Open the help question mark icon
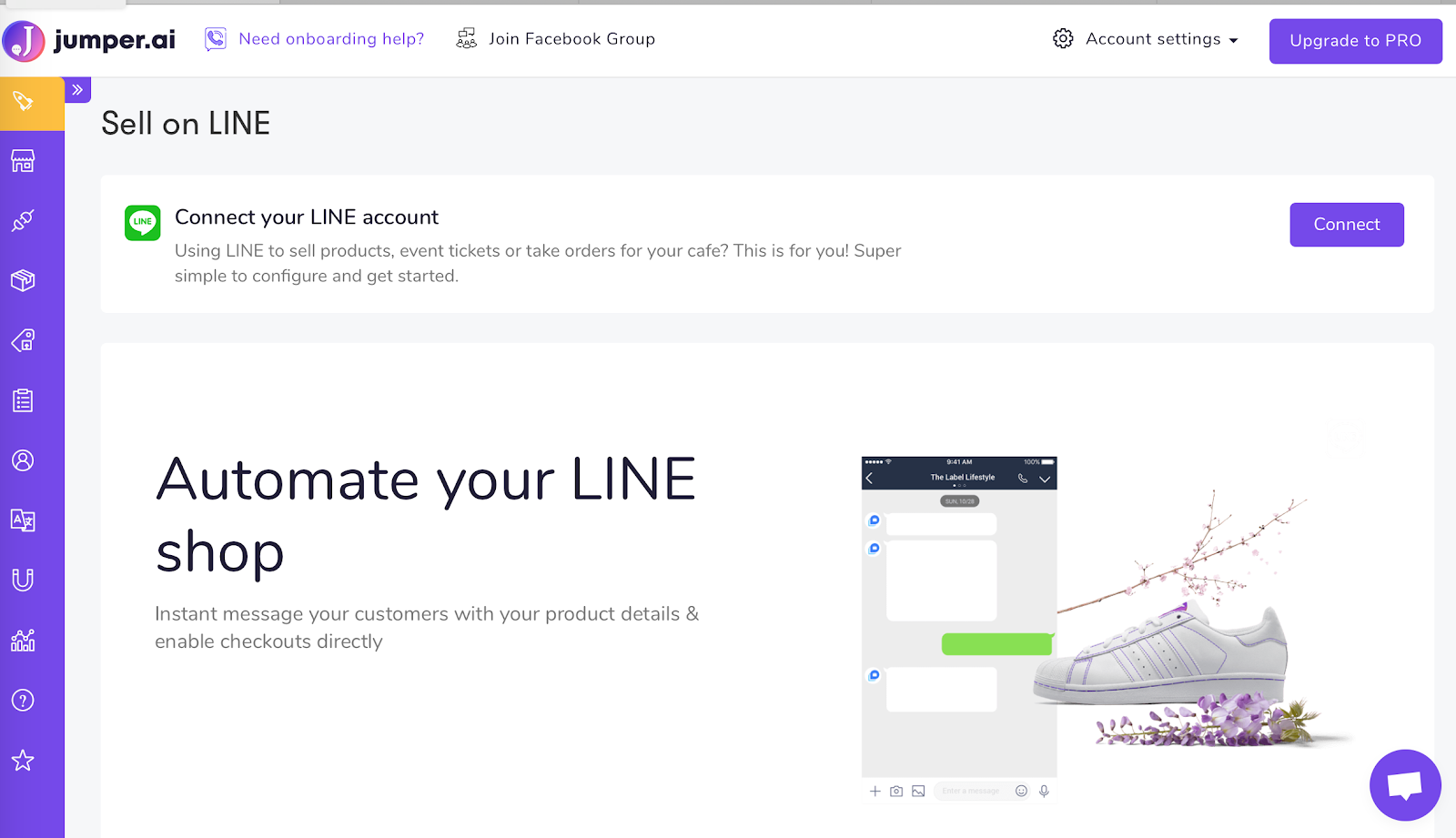1456x838 pixels. [23, 700]
